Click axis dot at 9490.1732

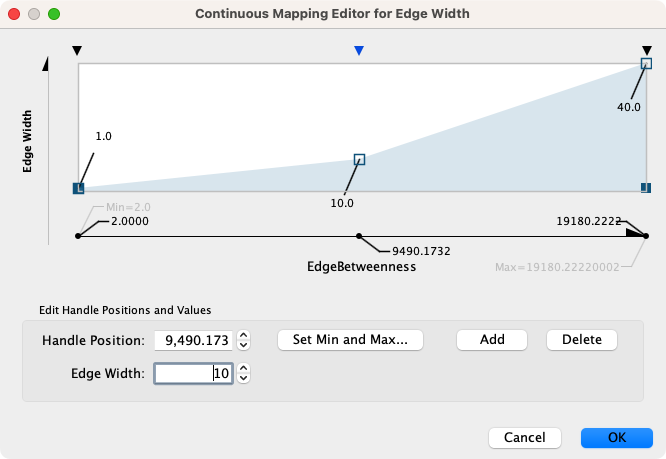coord(359,236)
